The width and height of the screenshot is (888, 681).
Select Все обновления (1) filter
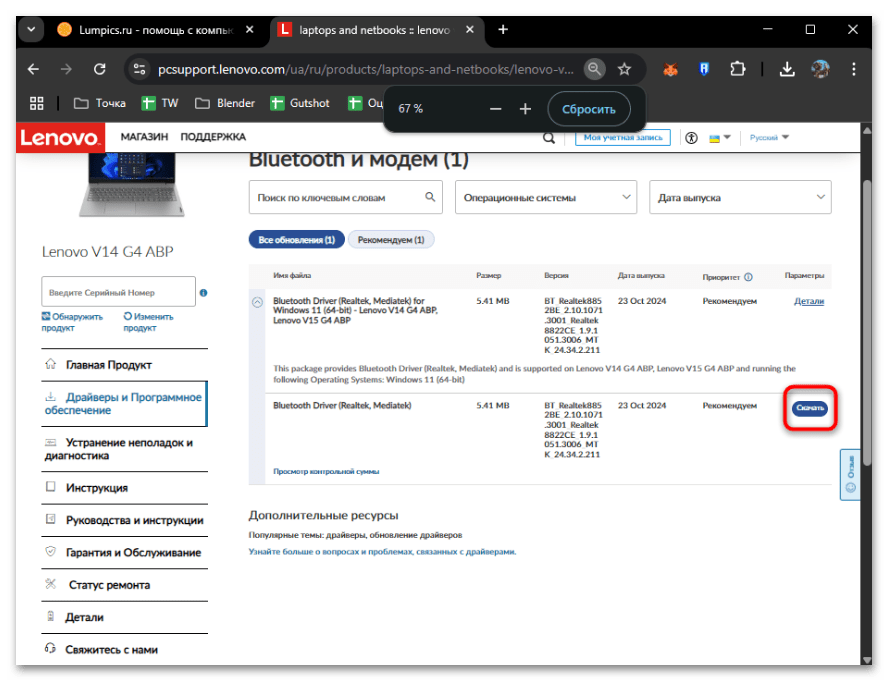[x=297, y=240]
